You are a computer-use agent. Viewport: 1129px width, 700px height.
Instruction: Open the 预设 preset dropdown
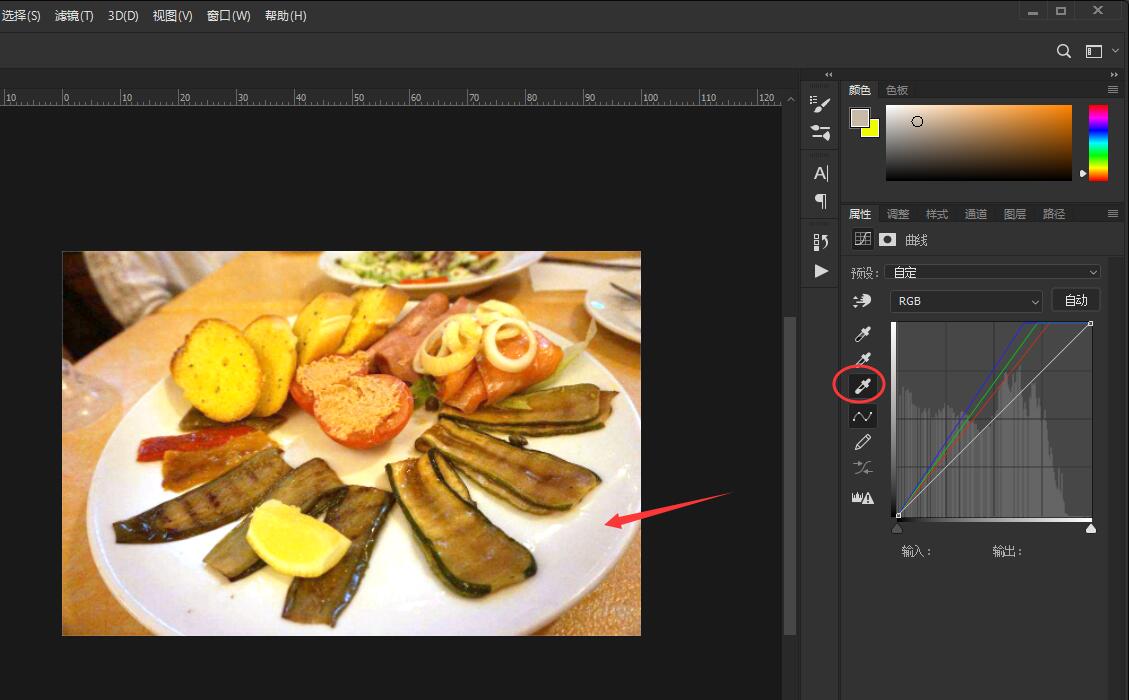pyautogui.click(x=993, y=272)
